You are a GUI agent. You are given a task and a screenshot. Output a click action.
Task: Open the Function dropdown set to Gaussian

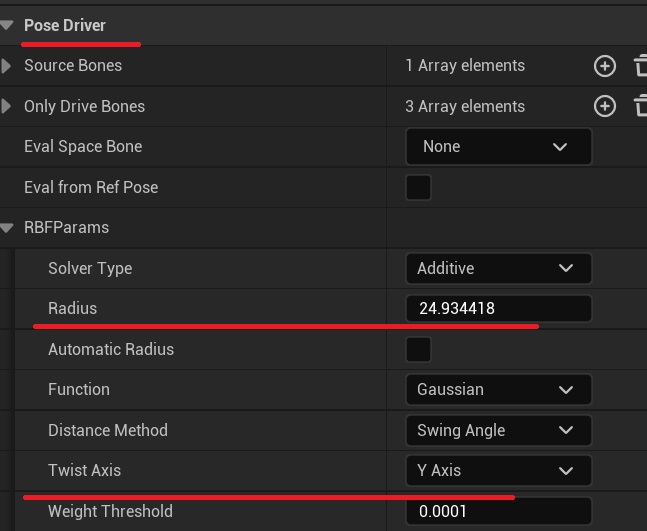click(x=498, y=389)
